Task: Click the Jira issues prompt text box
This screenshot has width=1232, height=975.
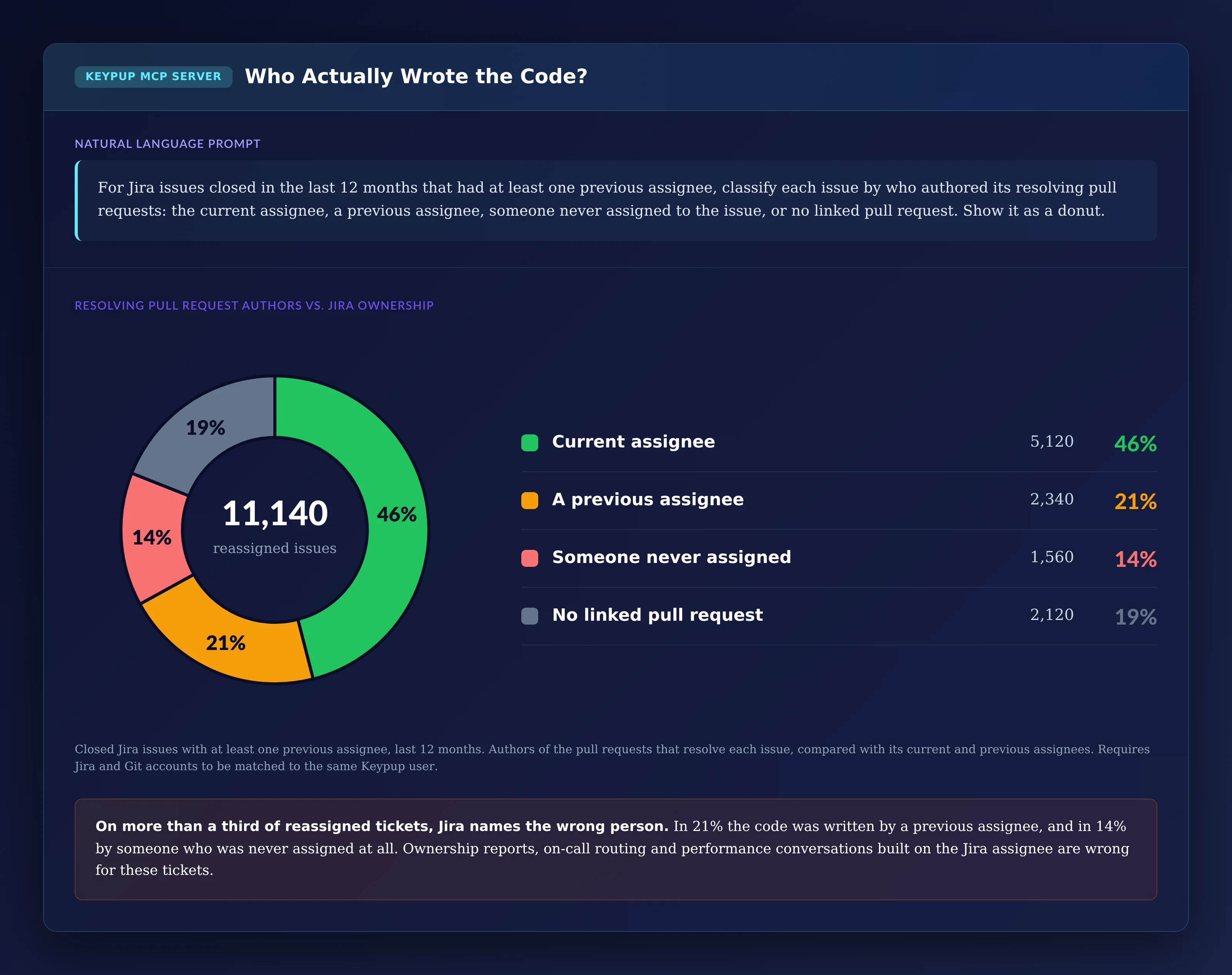Action: 616,200
